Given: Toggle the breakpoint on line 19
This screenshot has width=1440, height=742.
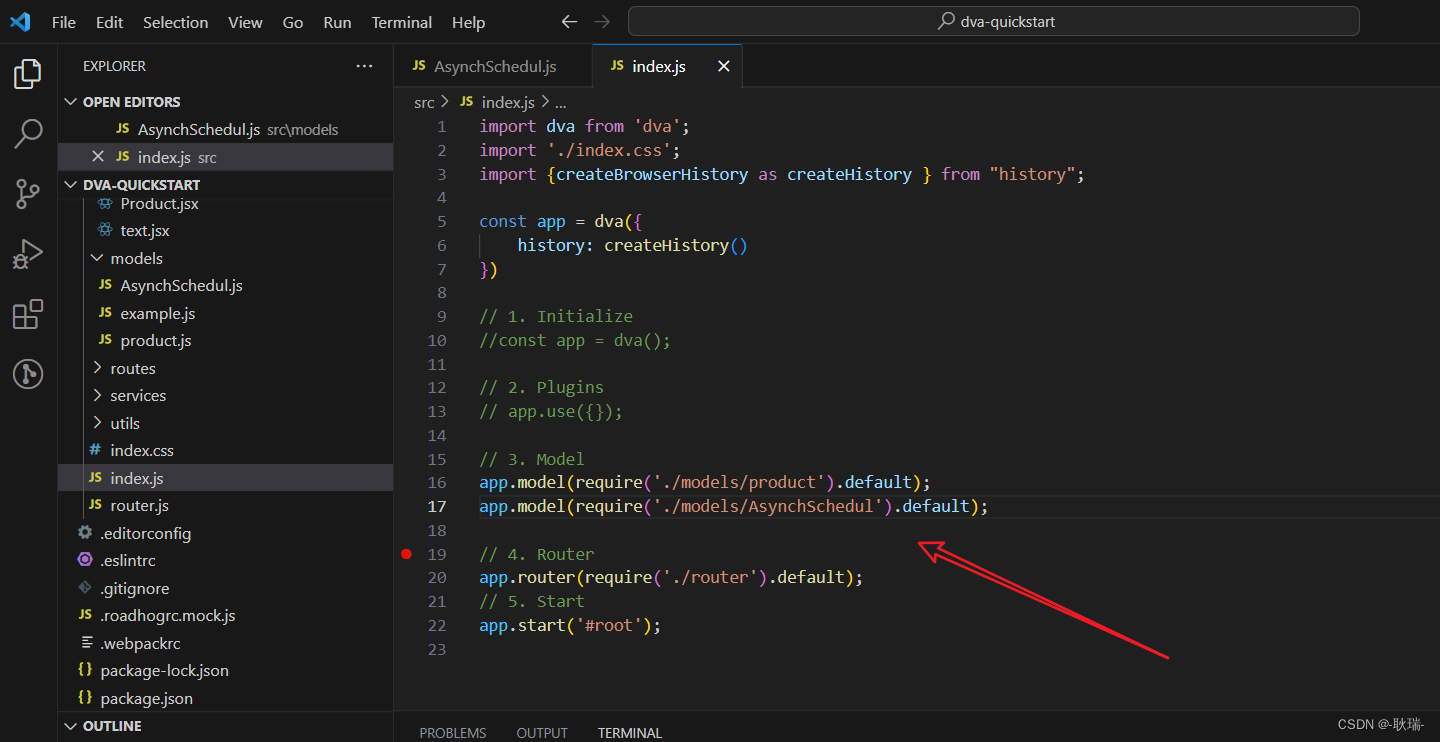Looking at the screenshot, I should pyautogui.click(x=406, y=553).
